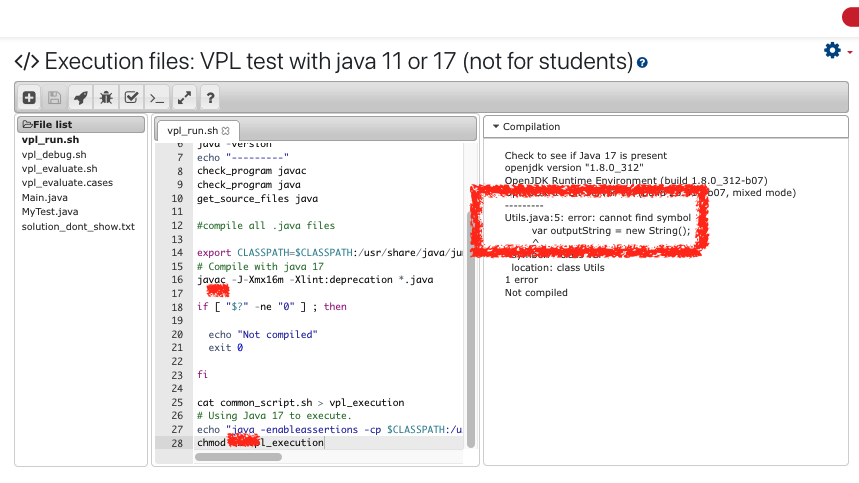Open MyTest.java in file list

pos(50,211)
